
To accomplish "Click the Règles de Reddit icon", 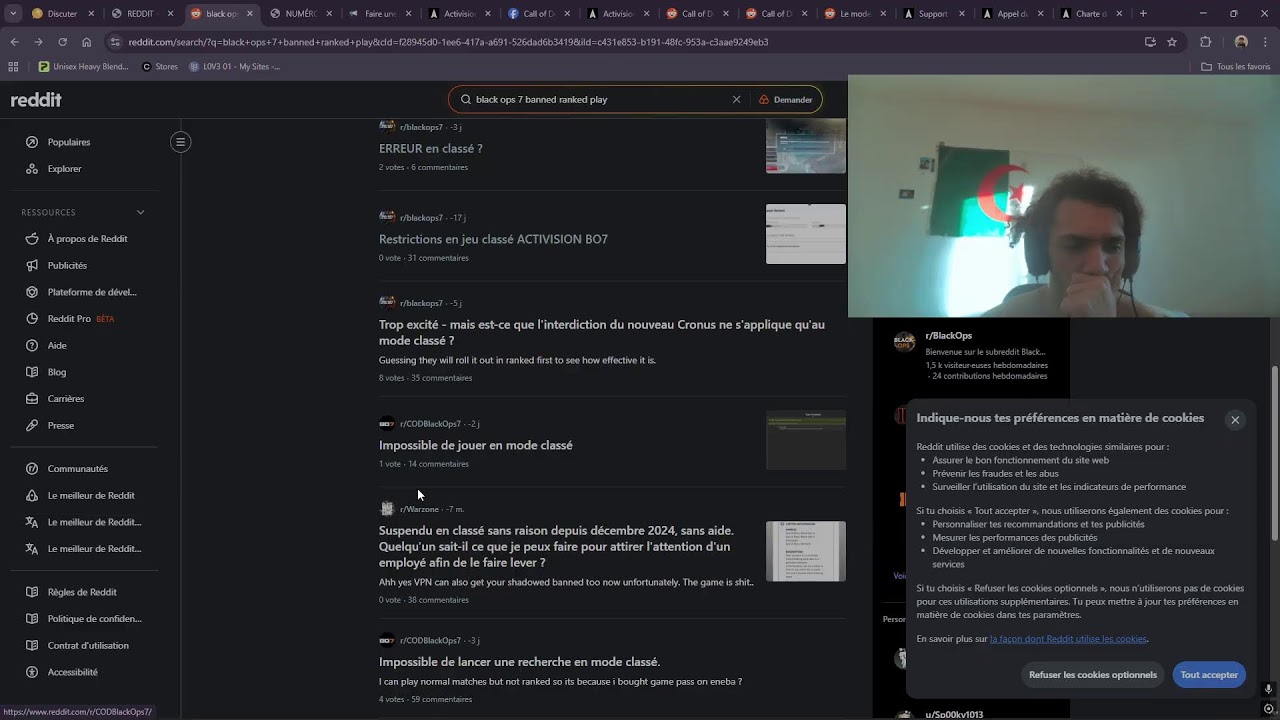I will click(32, 592).
